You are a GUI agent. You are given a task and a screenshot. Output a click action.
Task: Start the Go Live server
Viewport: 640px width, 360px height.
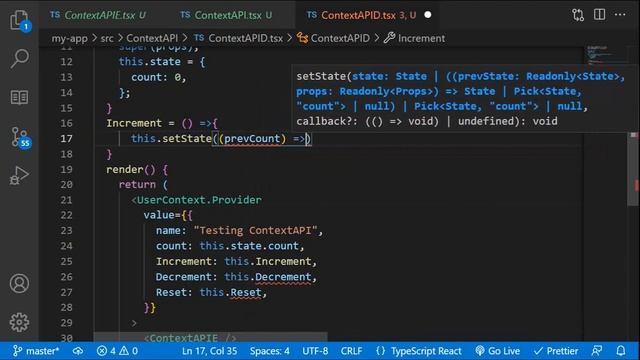click(498, 351)
